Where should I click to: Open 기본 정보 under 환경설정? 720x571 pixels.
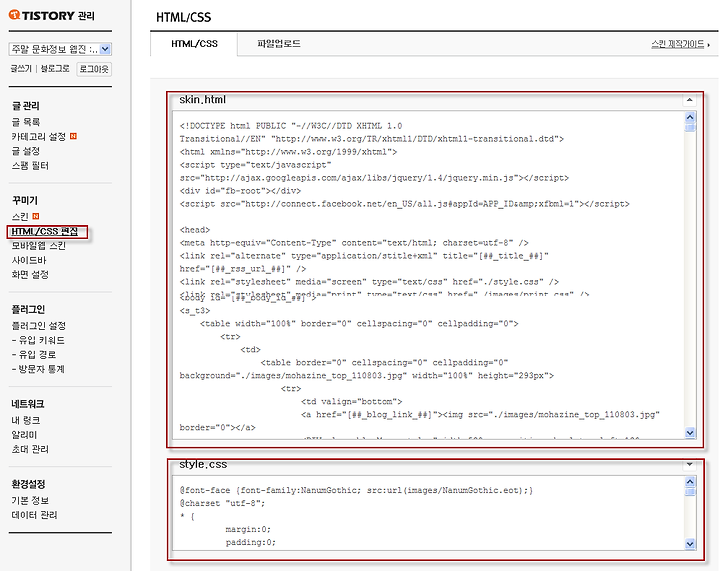coord(30,500)
